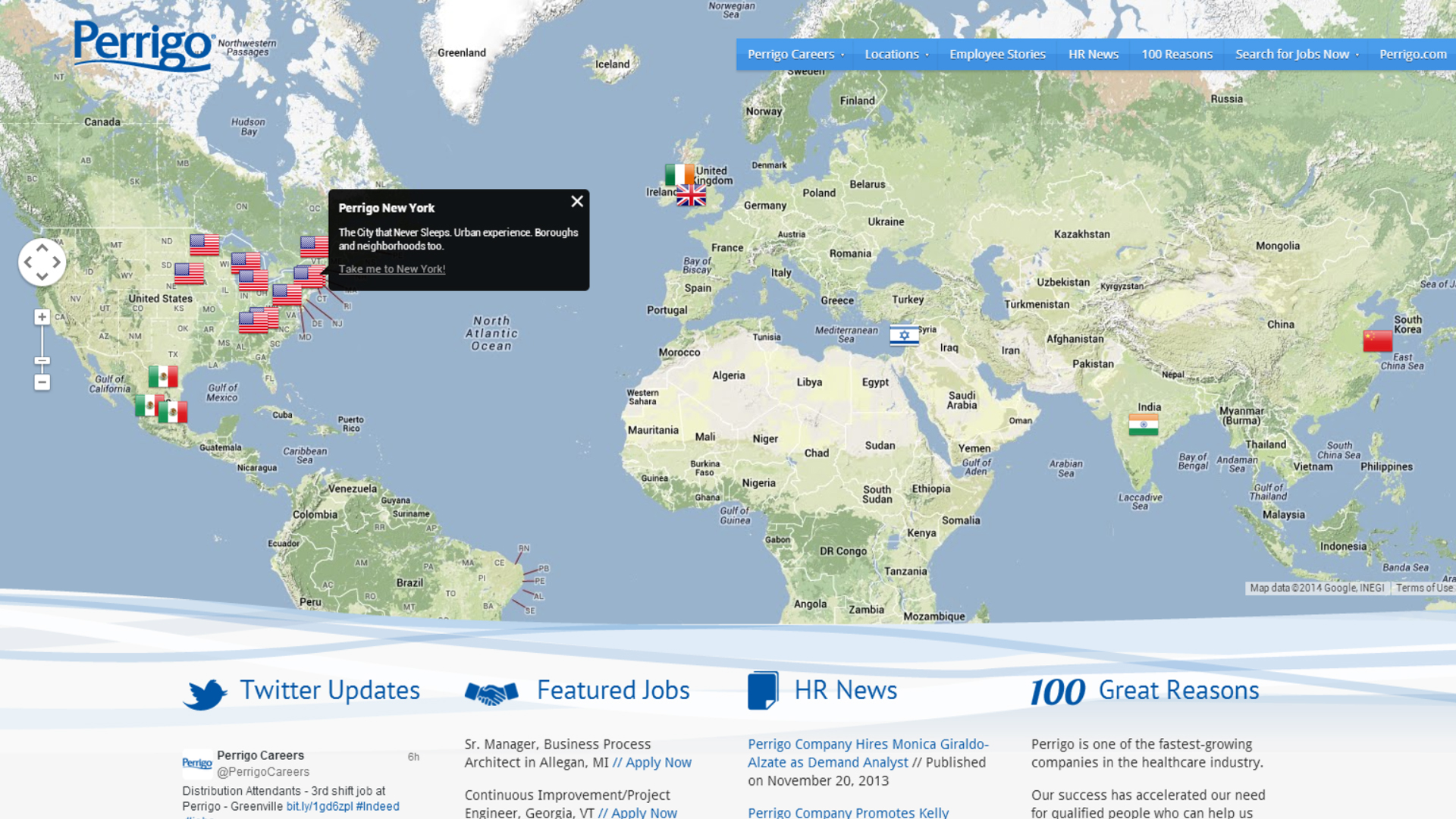The width and height of the screenshot is (1456, 819).
Task: Pan the map down with the arrow control
Action: click(x=42, y=277)
